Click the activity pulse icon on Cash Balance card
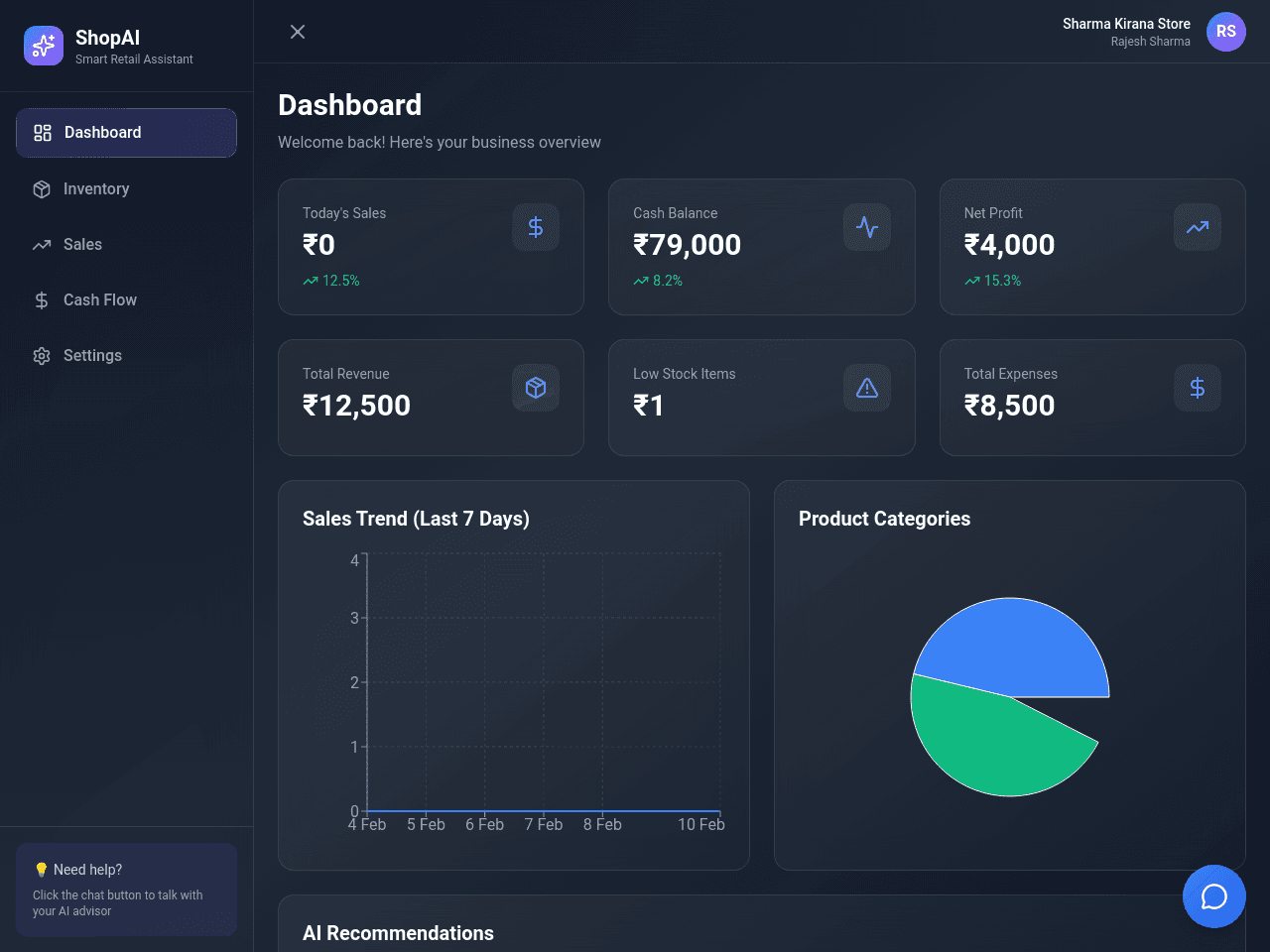Viewport: 1270px width, 952px height. tap(867, 227)
